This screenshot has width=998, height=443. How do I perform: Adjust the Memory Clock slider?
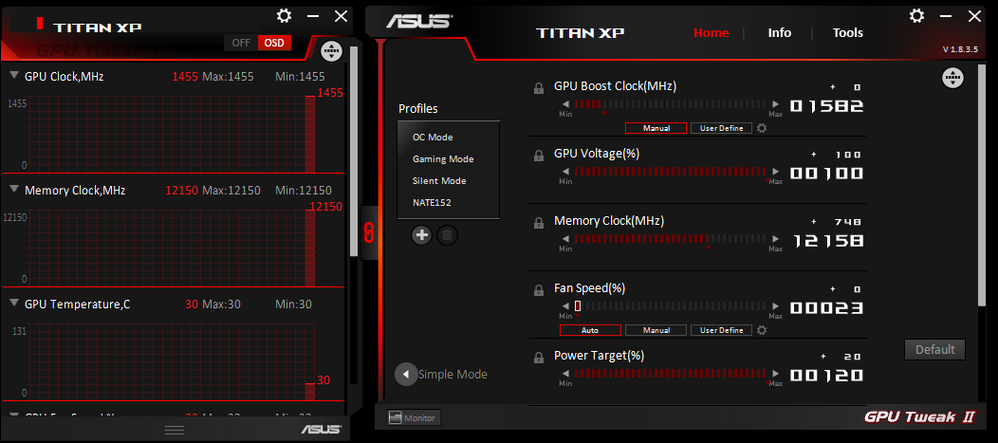tap(671, 239)
